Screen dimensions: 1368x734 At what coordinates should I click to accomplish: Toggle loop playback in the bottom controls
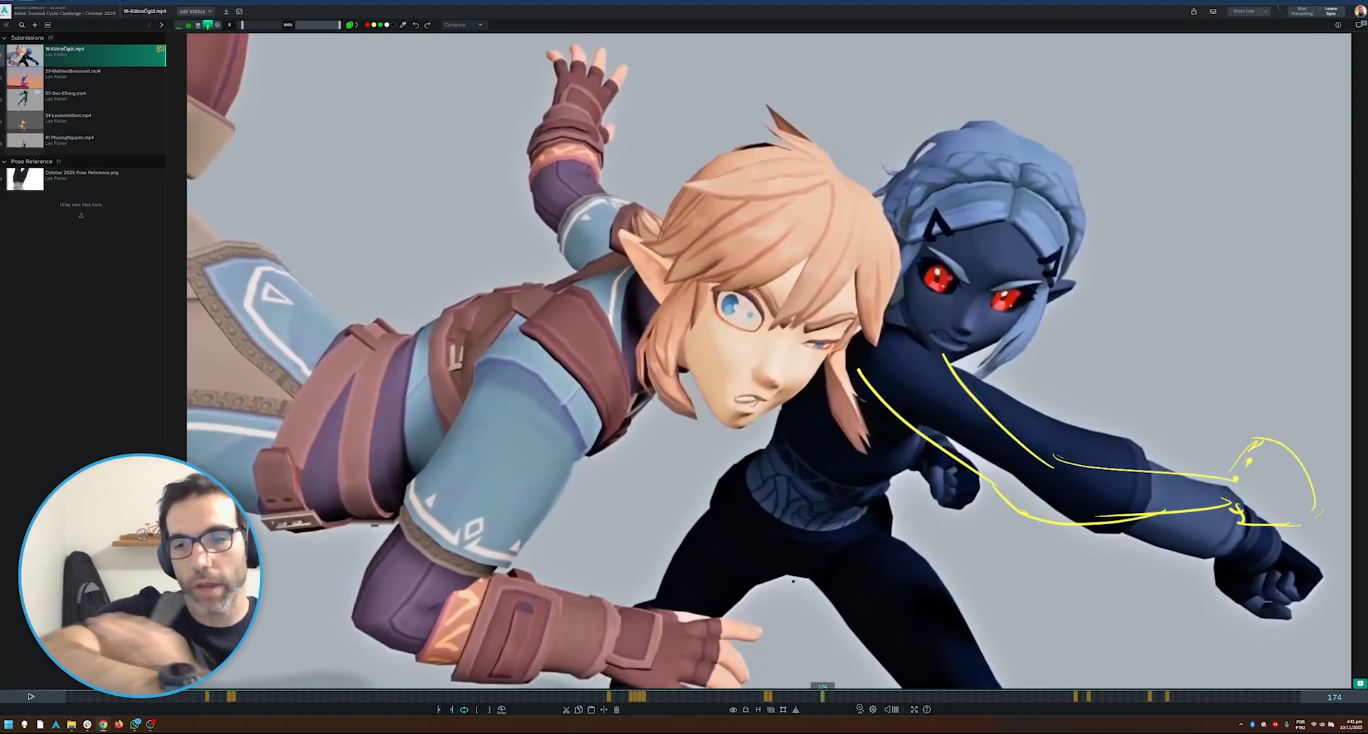[464, 710]
